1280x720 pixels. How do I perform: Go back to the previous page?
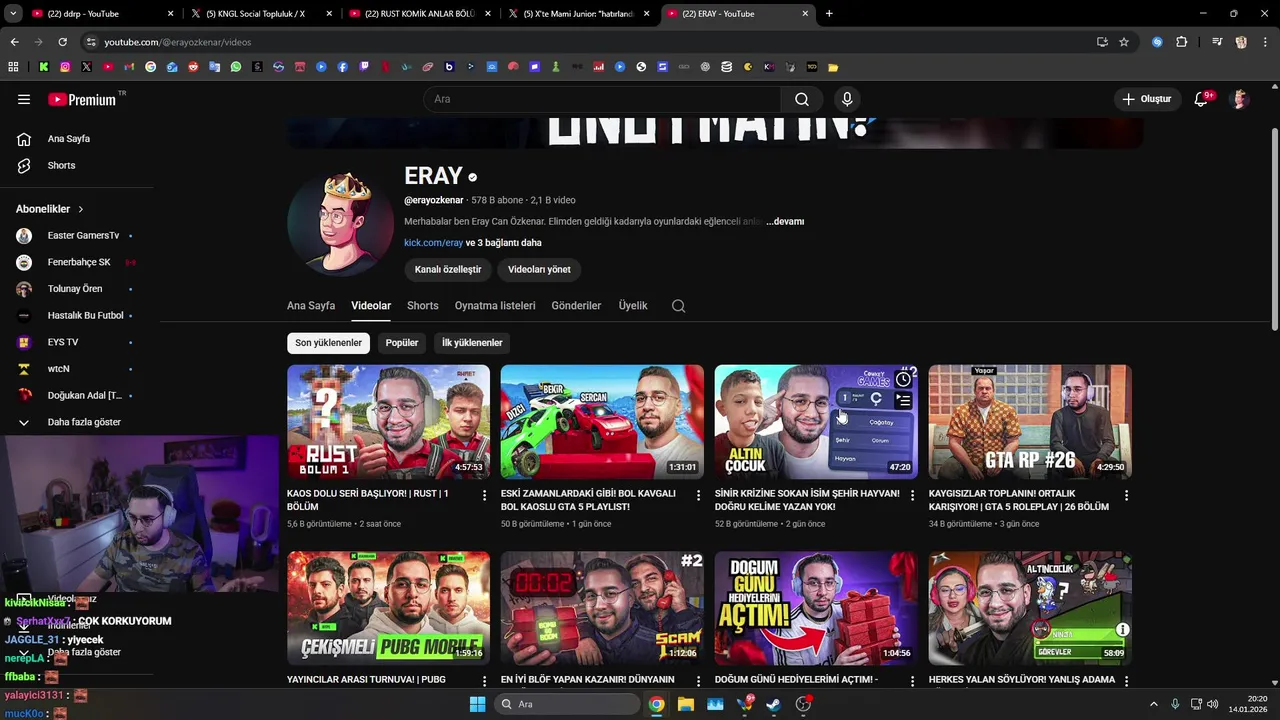pos(14,42)
